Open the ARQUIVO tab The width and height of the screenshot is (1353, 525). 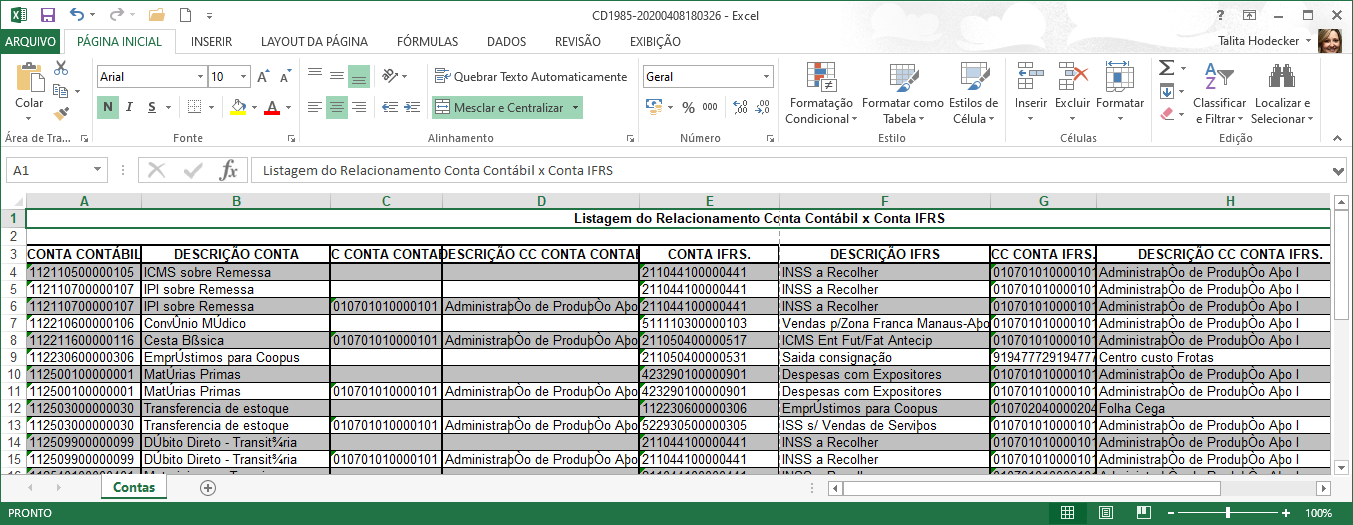(x=31, y=42)
